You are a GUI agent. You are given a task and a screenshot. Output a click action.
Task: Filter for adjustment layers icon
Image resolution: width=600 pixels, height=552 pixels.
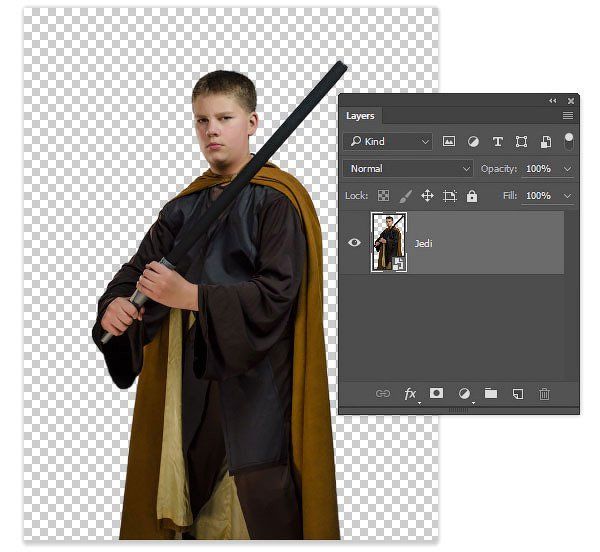[x=473, y=142]
